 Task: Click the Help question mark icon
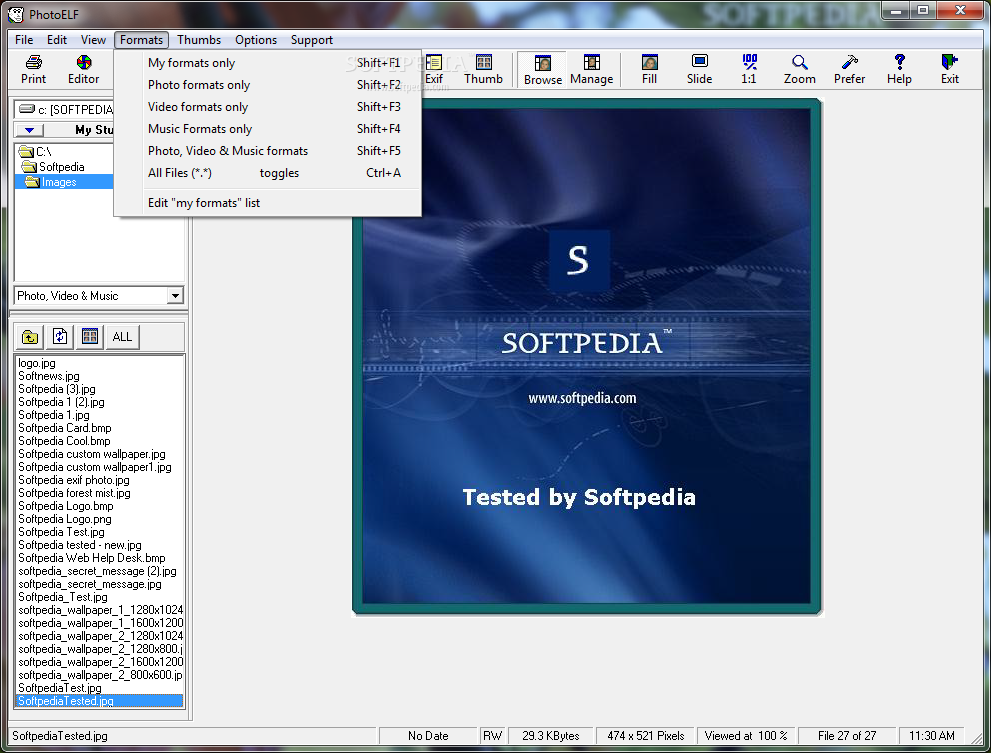click(899, 69)
